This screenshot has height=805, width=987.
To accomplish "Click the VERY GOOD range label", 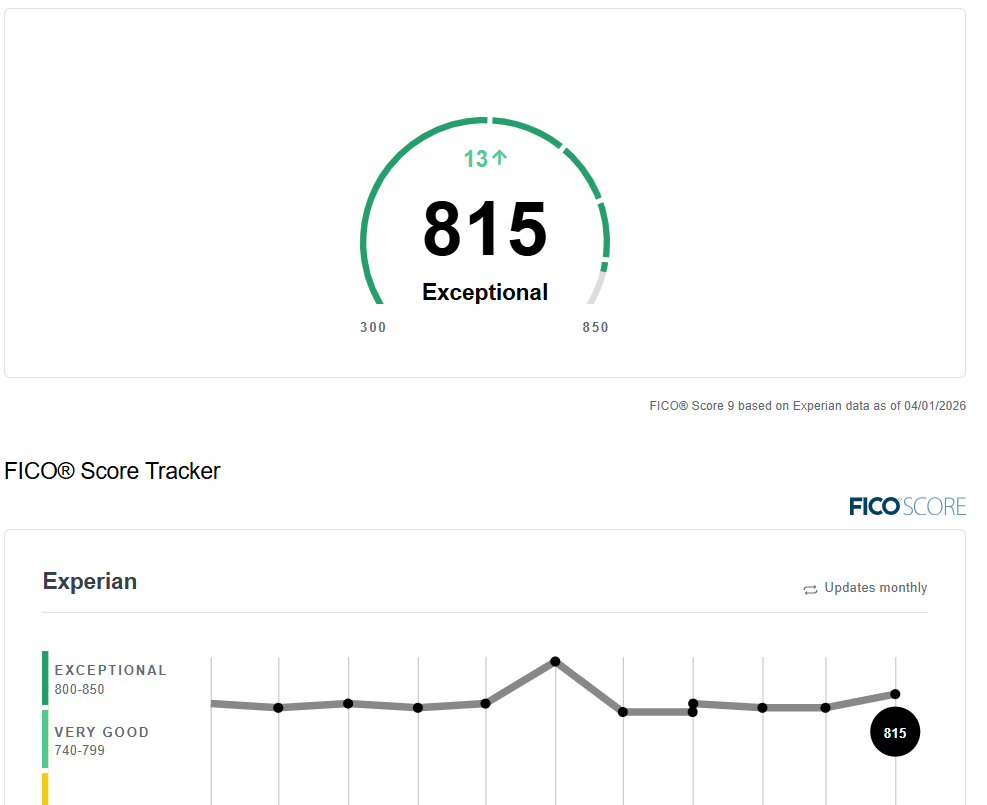I will point(102,732).
